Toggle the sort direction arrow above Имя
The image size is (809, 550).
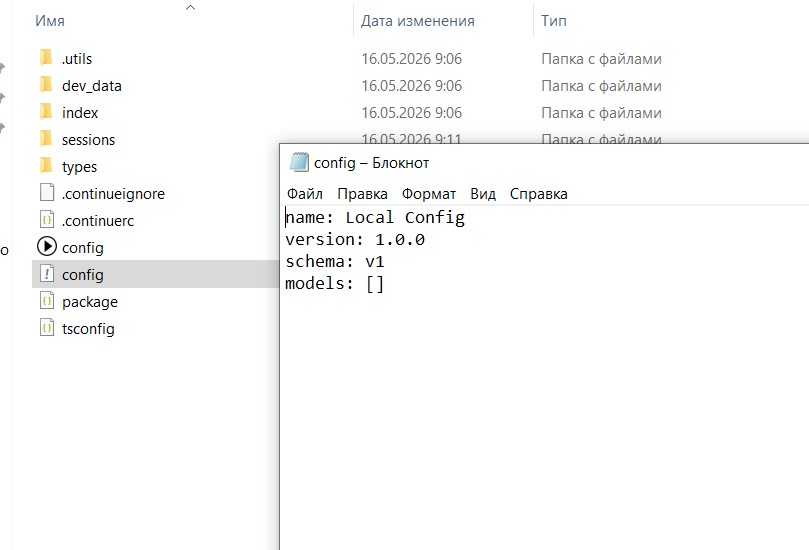pos(190,7)
